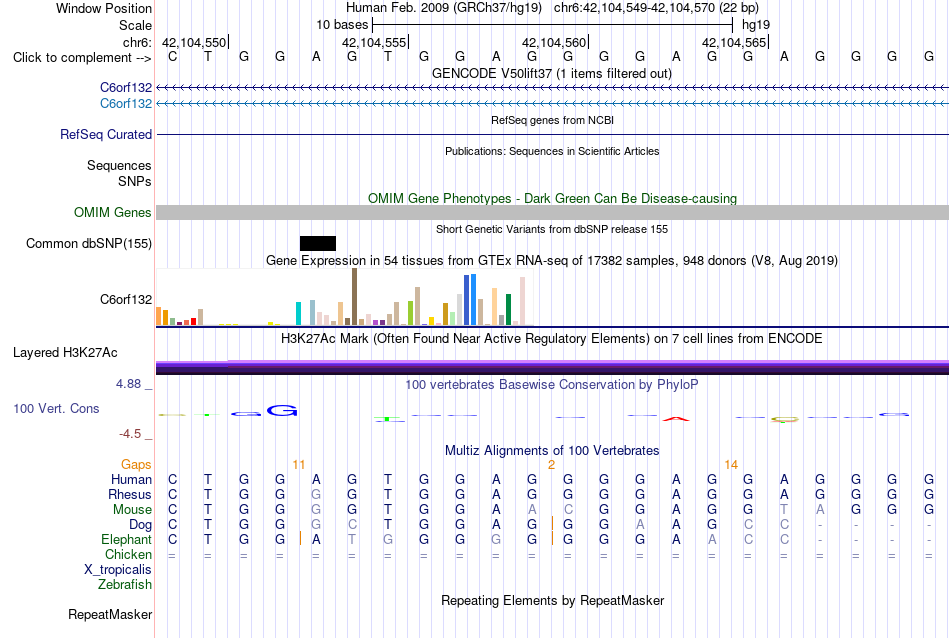
Task: Select the 'Mouse' species row label
Action: pos(132,510)
